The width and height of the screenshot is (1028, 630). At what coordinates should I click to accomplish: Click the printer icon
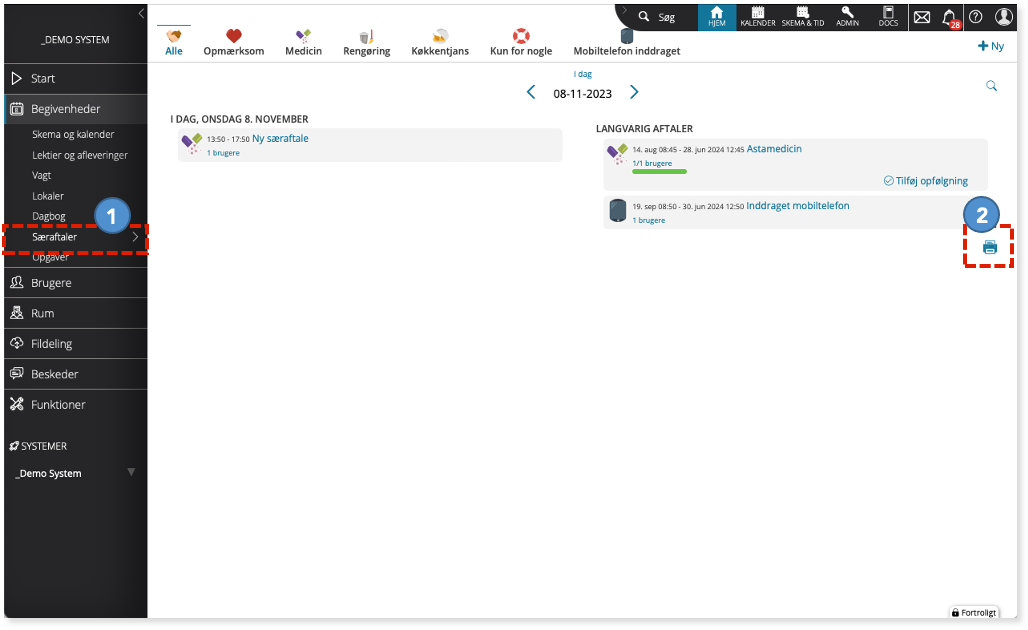[x=989, y=247]
